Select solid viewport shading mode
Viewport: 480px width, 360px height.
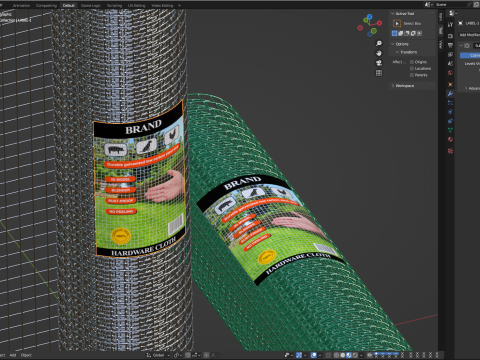tap(342, 355)
